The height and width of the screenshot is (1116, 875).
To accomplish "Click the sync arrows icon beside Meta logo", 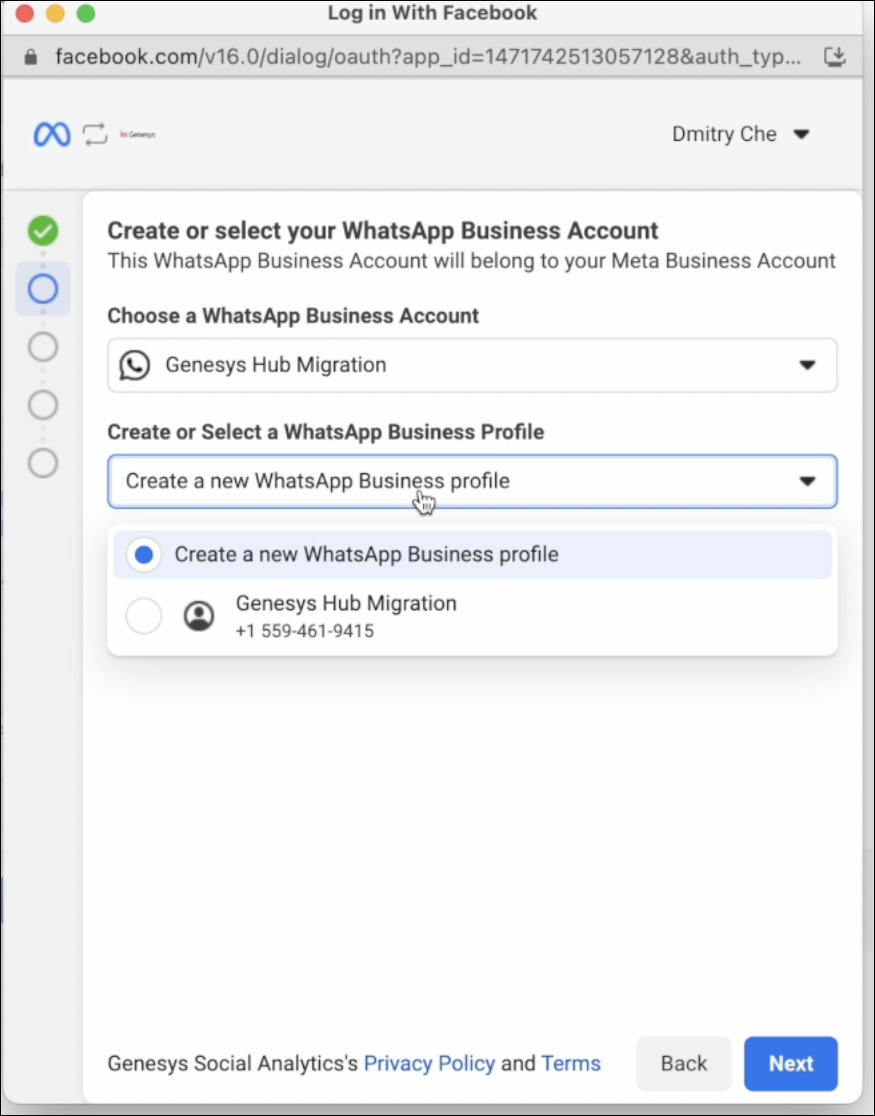I will (95, 134).
